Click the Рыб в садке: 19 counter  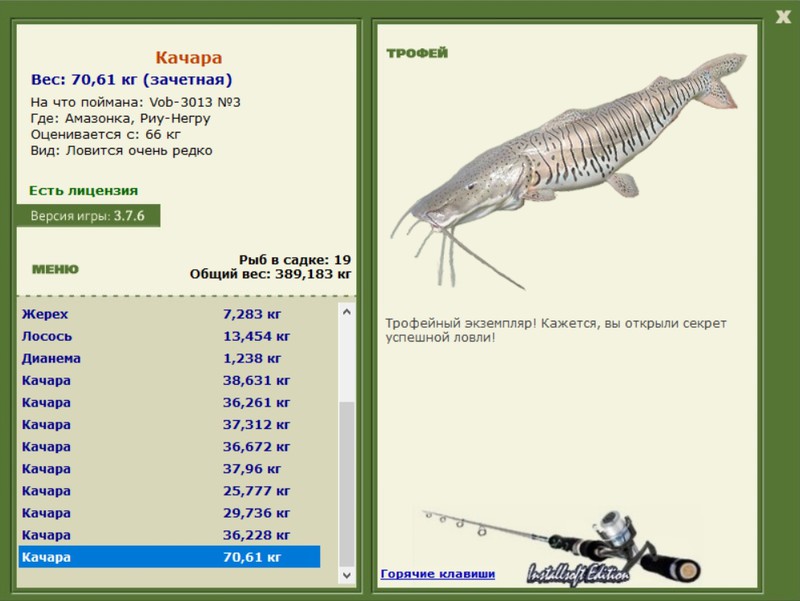pyautogui.click(x=295, y=260)
